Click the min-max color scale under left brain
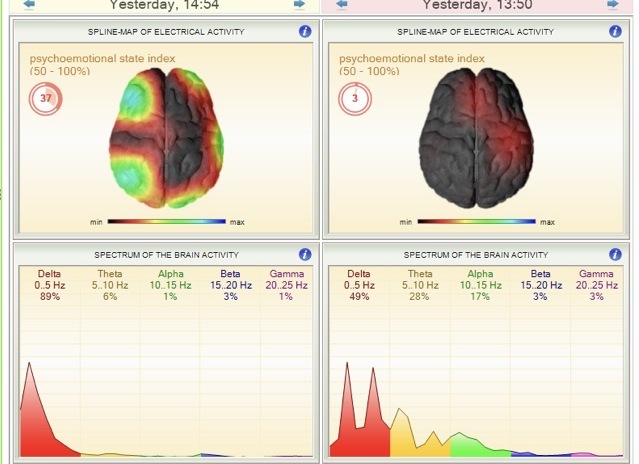This screenshot has width=639, height=464. click(167, 222)
